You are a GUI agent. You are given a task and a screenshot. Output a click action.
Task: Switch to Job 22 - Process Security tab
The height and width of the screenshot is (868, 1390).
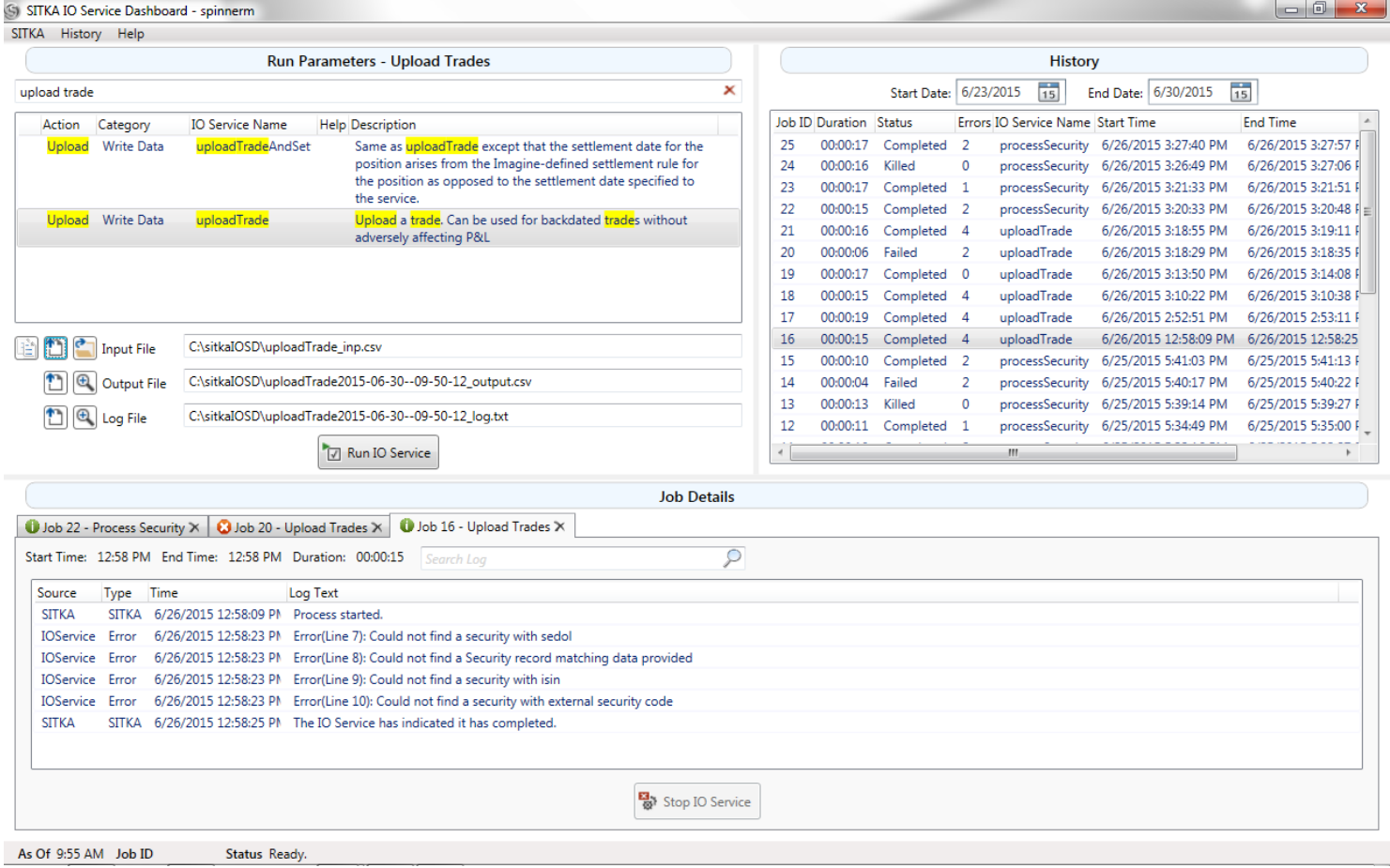[x=113, y=527]
